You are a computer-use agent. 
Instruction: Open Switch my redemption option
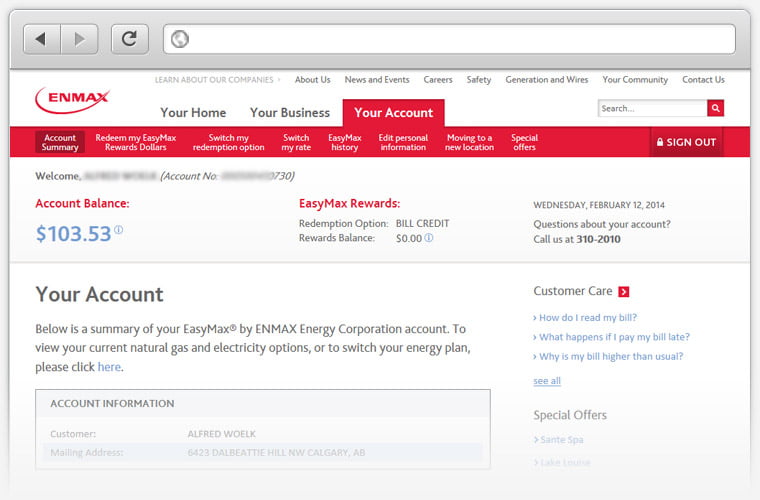click(228, 142)
